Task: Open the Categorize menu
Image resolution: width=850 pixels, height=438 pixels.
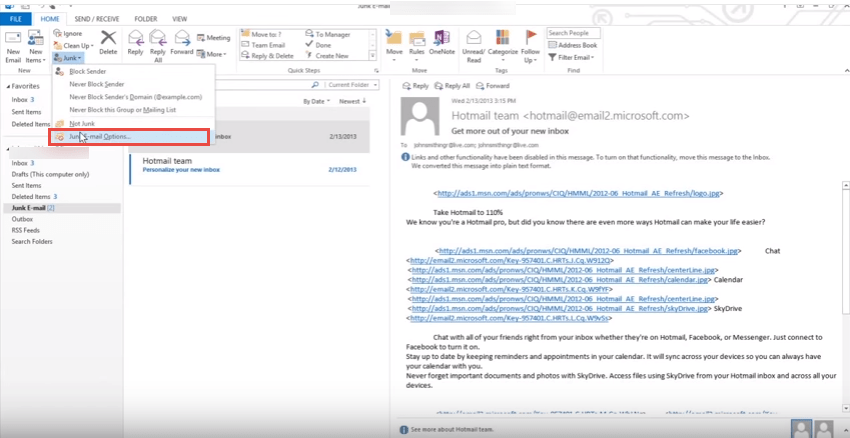Action: 503,46
